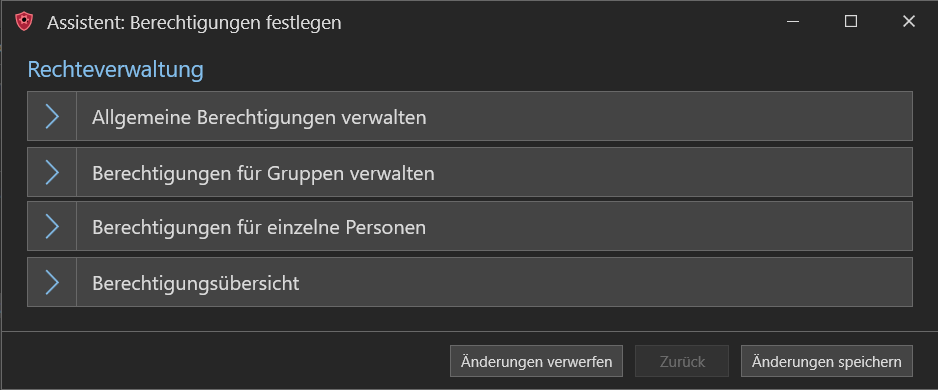Click empty footer area left of Änderungen verwerfen
This screenshot has width=938, height=390.
[x=226, y=361]
